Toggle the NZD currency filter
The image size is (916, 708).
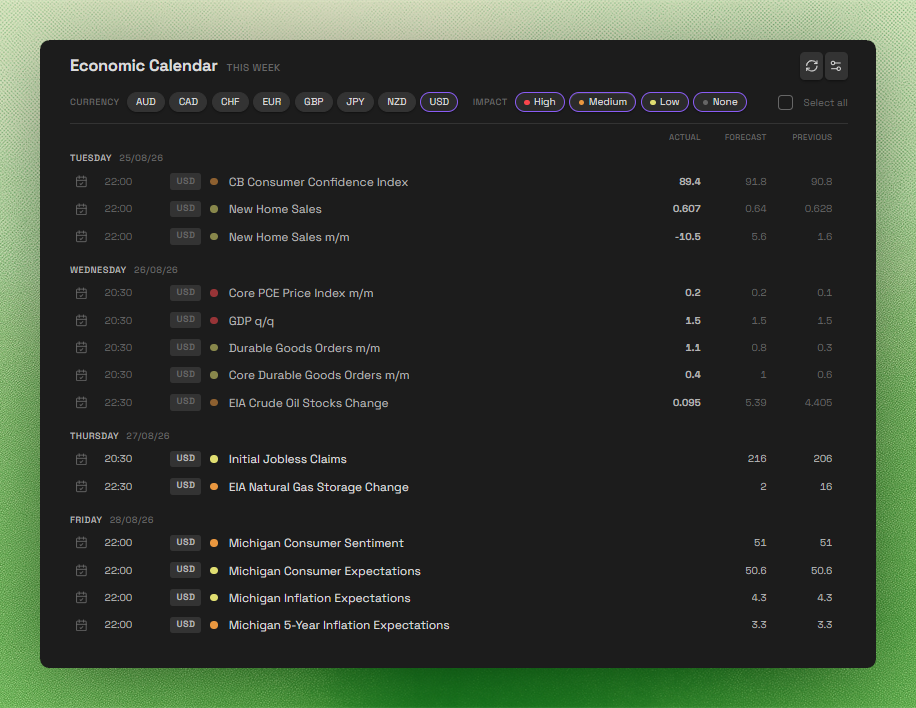click(397, 102)
